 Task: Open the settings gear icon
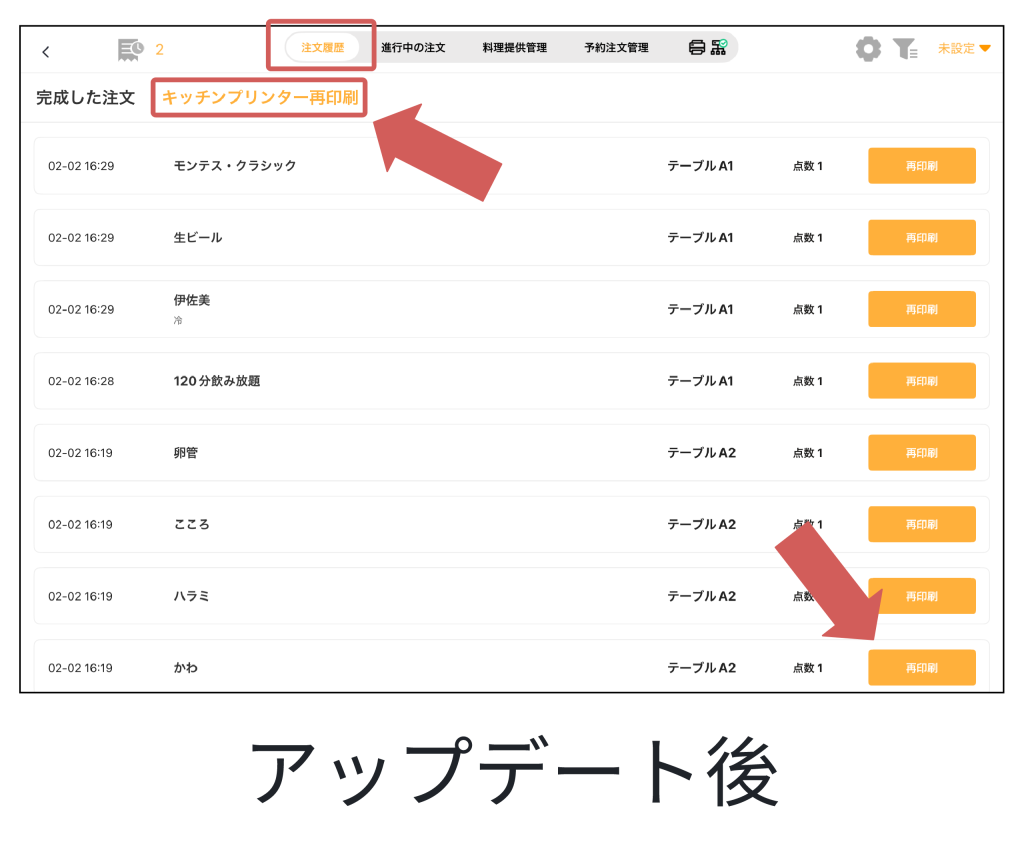868,48
